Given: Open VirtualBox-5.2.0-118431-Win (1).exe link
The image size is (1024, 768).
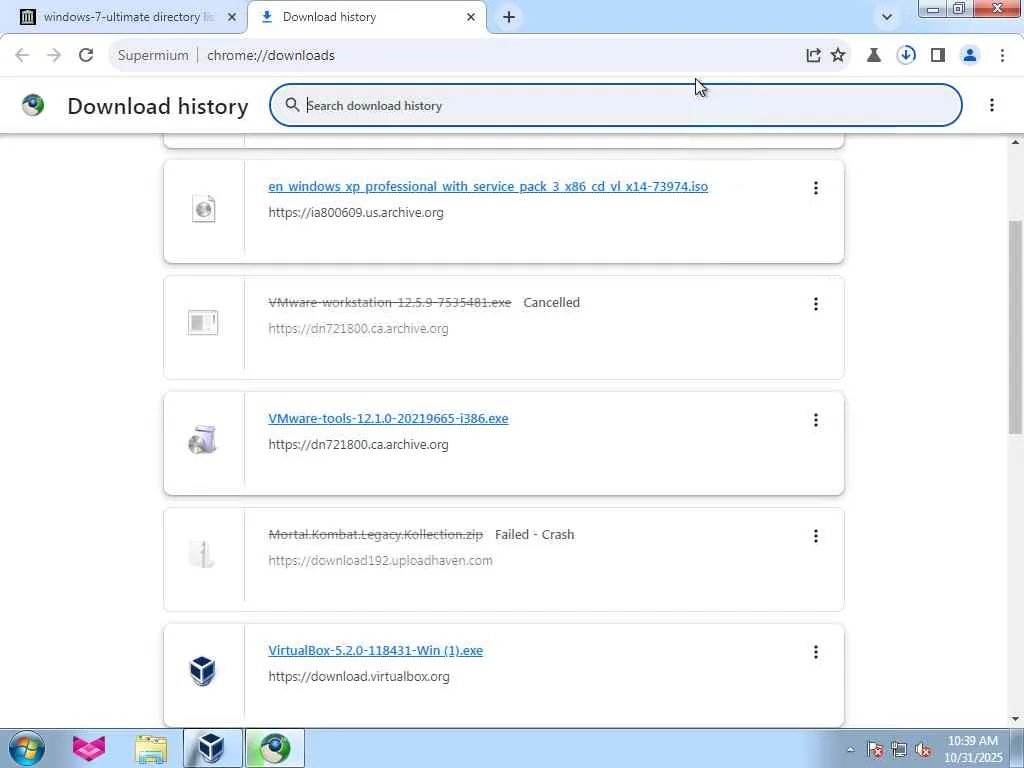Looking at the screenshot, I should click(376, 650).
